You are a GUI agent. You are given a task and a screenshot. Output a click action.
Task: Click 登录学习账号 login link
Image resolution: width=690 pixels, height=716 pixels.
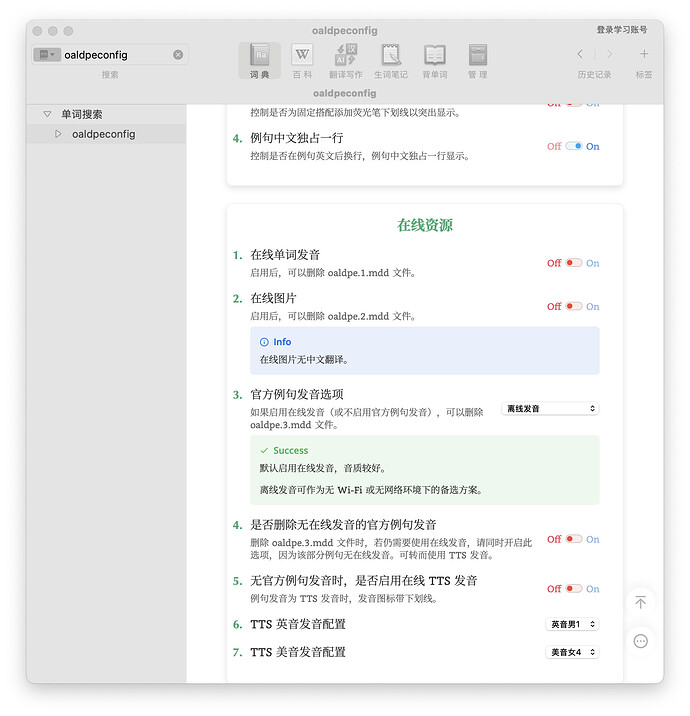[622, 30]
